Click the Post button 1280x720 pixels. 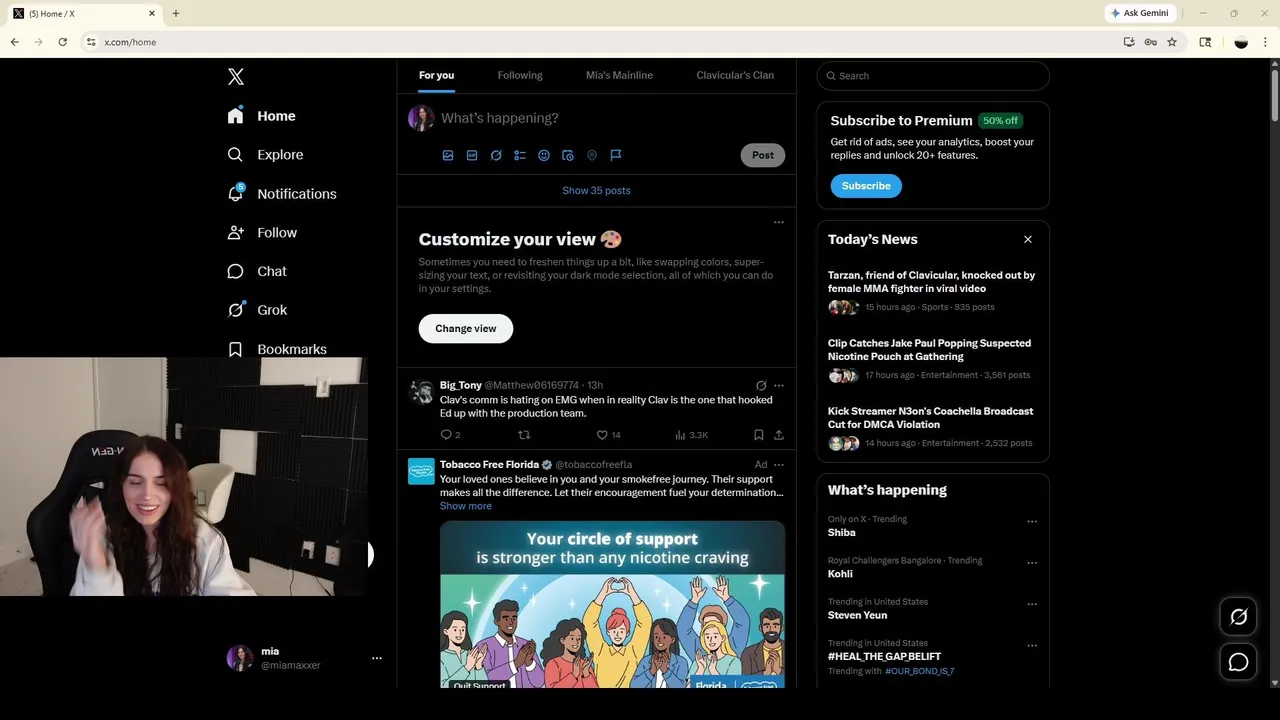[x=763, y=155]
